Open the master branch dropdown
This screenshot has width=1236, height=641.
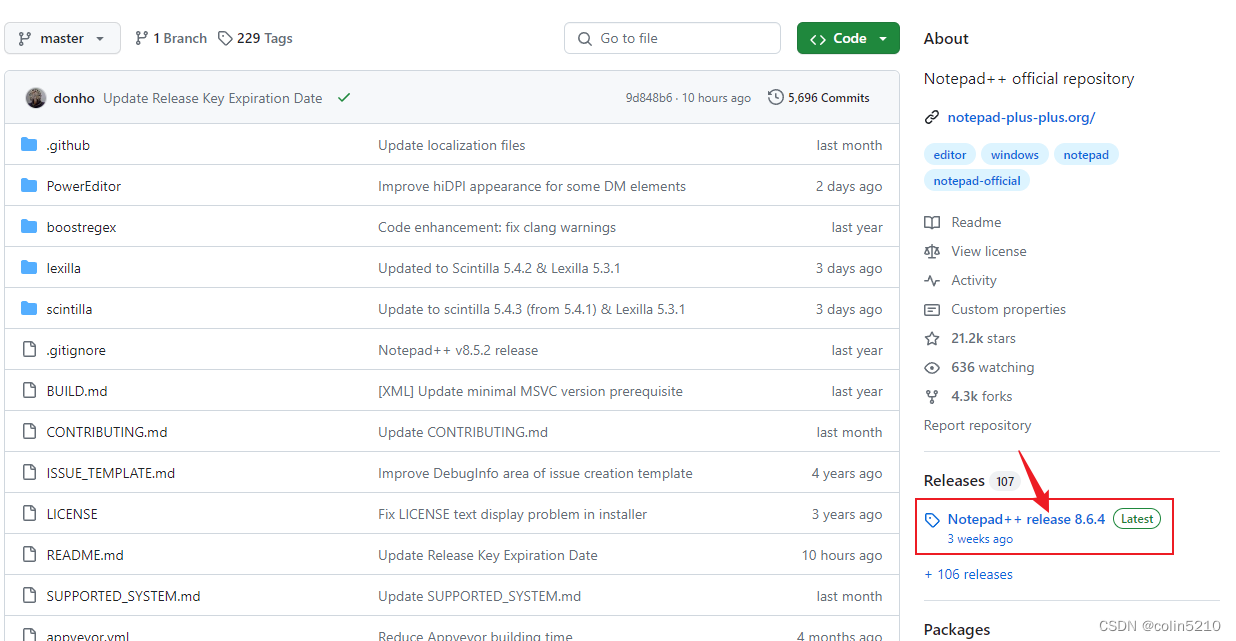[x=62, y=38]
